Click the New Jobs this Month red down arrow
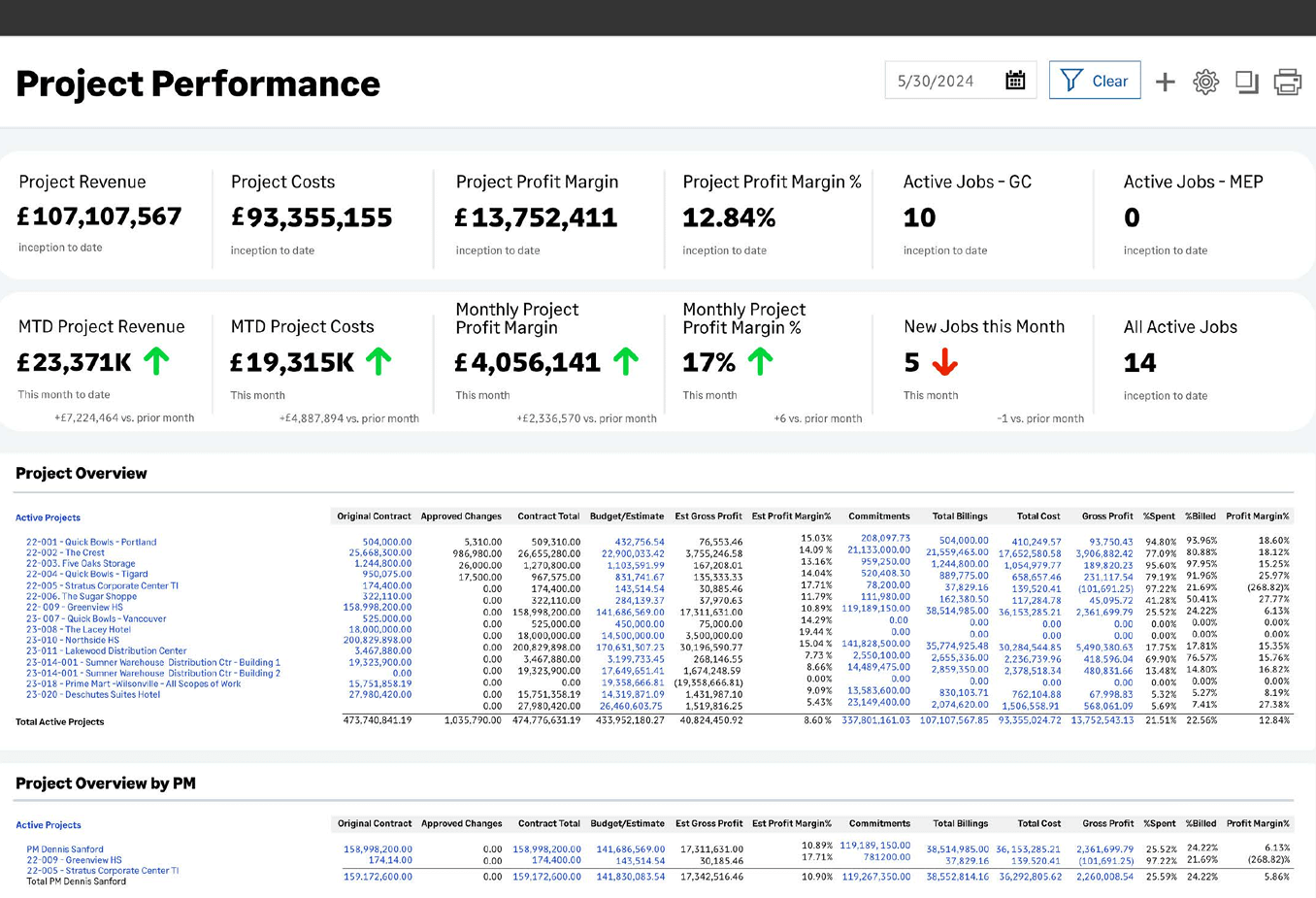This screenshot has width=1316, height=898. [944, 362]
